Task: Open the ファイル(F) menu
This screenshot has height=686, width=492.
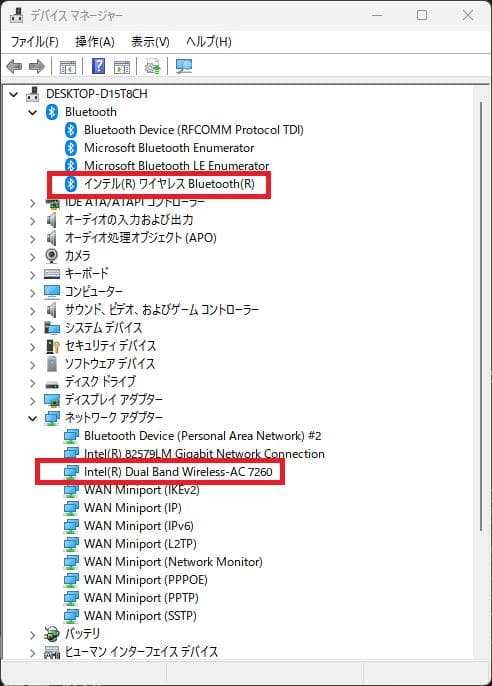Action: click(x=35, y=42)
